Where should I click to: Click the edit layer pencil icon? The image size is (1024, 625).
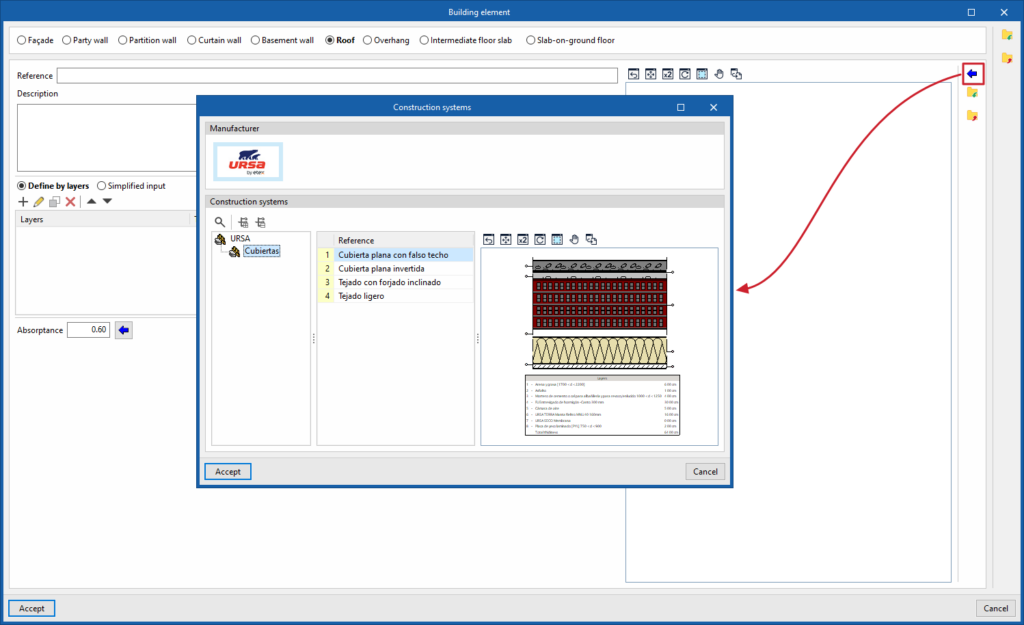[39, 202]
